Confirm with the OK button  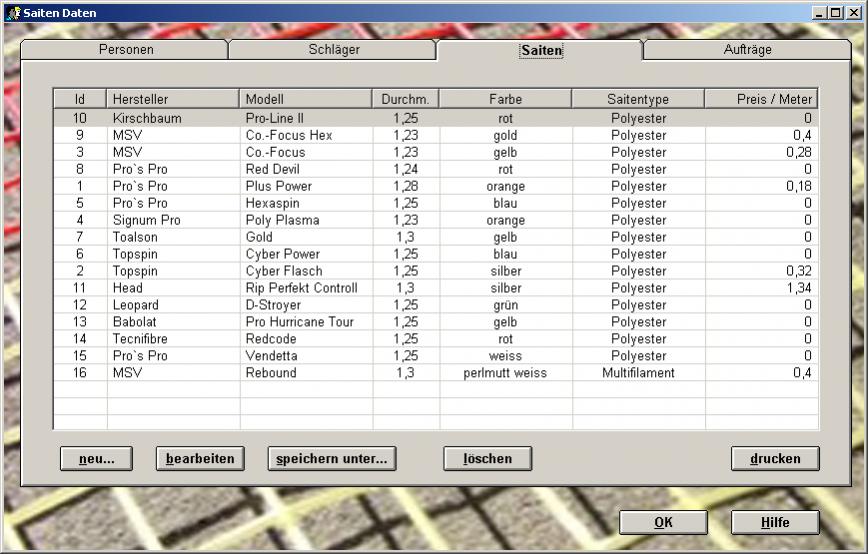click(663, 522)
